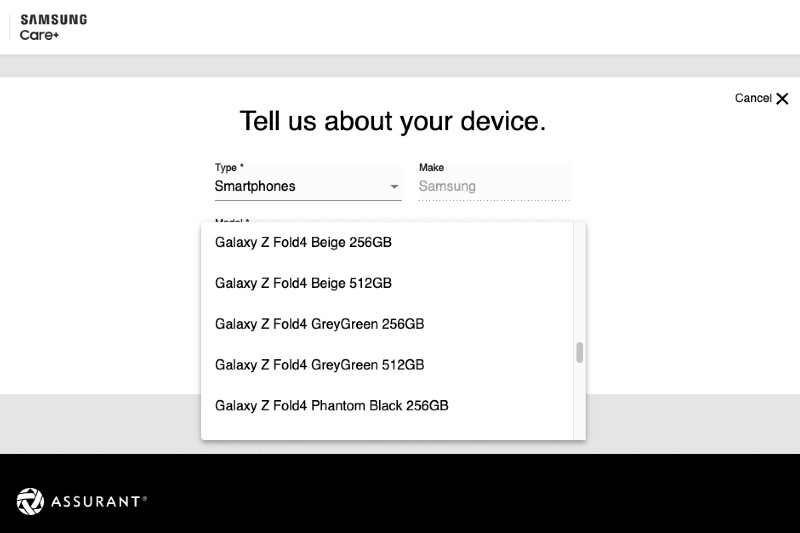
Task: Click the model list scrollbar thumb
Action: pyautogui.click(x=579, y=352)
